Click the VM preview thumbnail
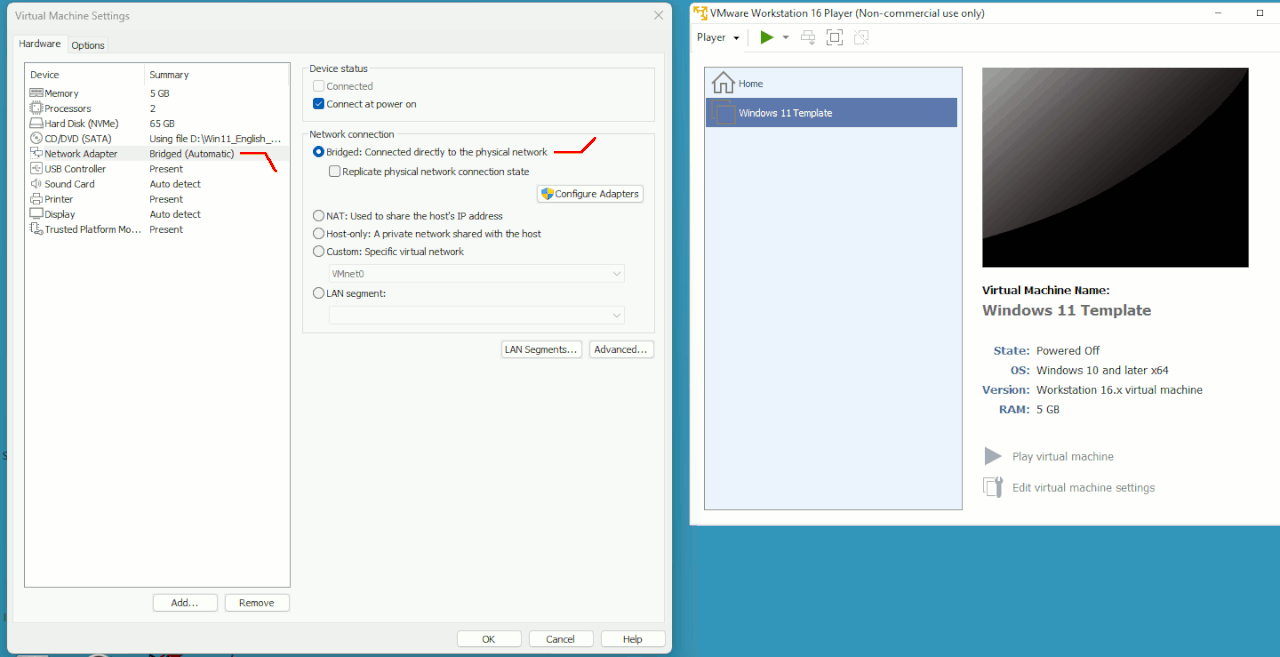1280x657 pixels. (1115, 167)
